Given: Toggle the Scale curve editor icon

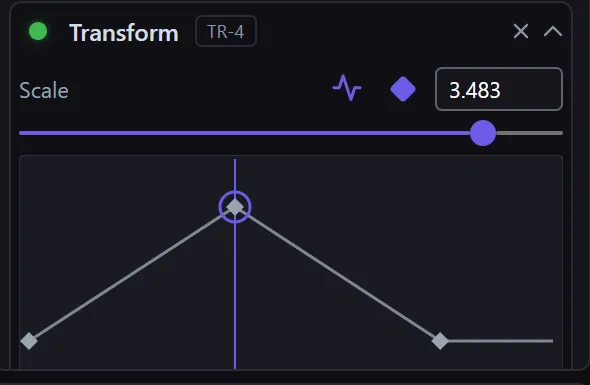Looking at the screenshot, I should 347,88.
